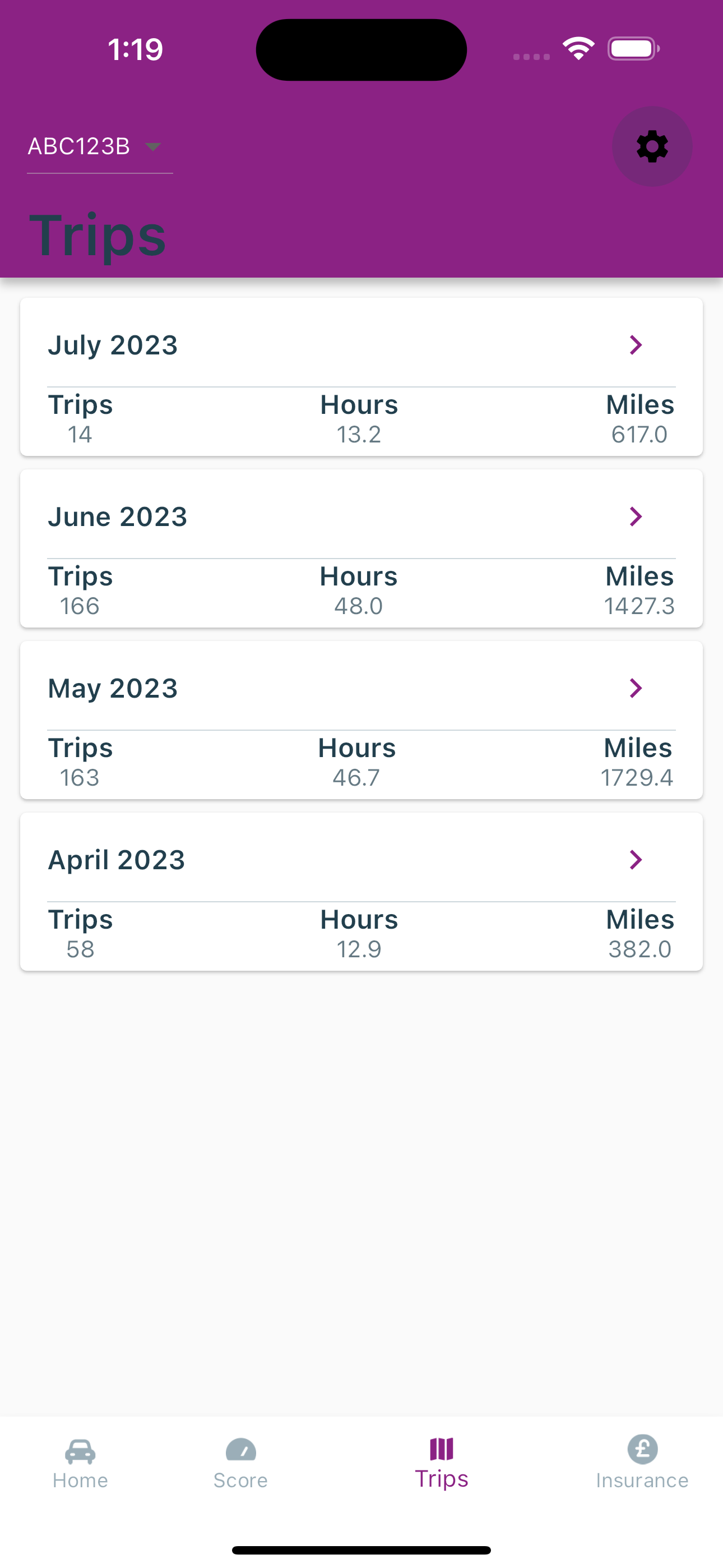Tap the Home car icon

(x=80, y=1452)
